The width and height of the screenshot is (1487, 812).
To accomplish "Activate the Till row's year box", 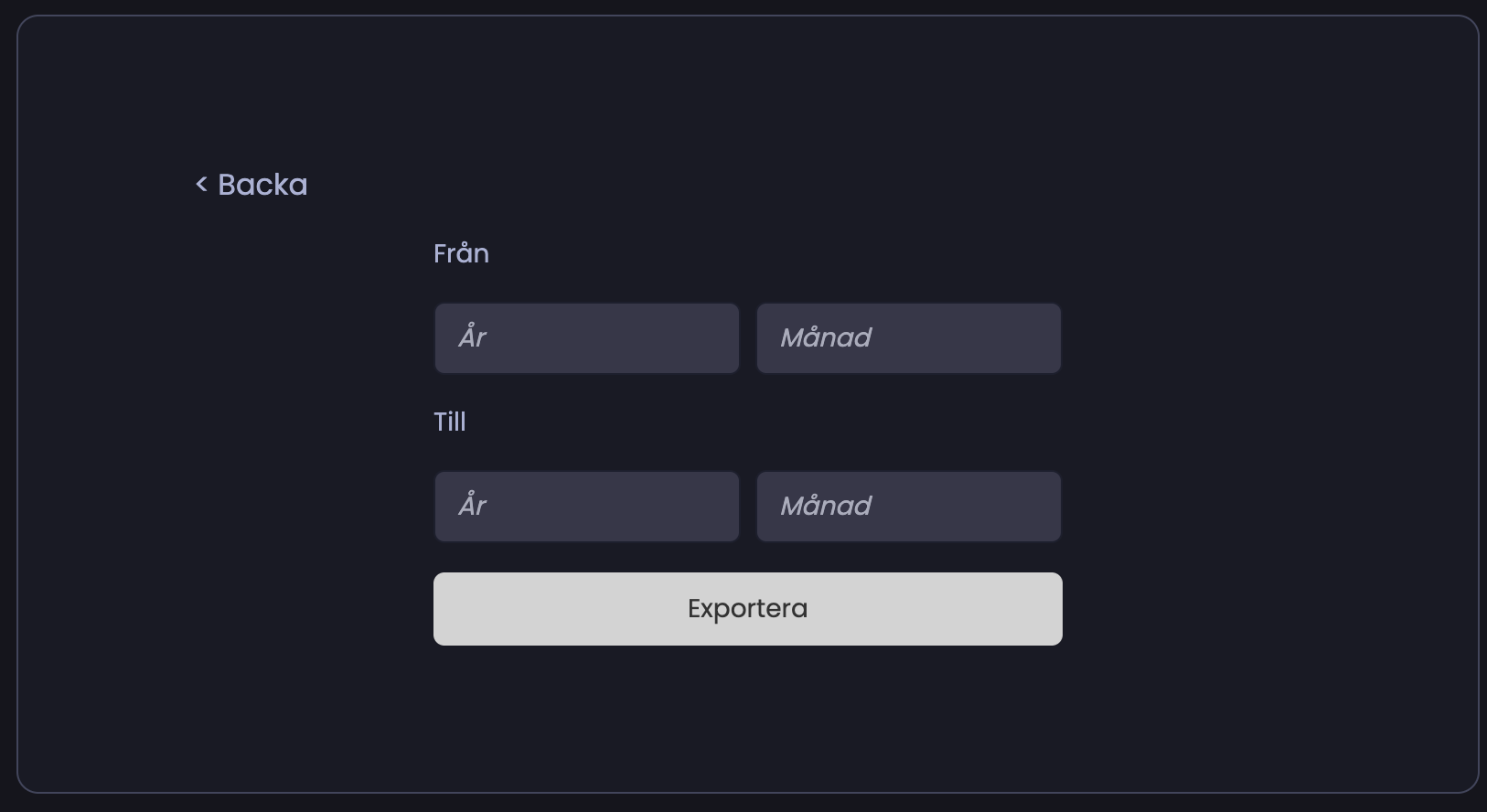I will point(586,507).
